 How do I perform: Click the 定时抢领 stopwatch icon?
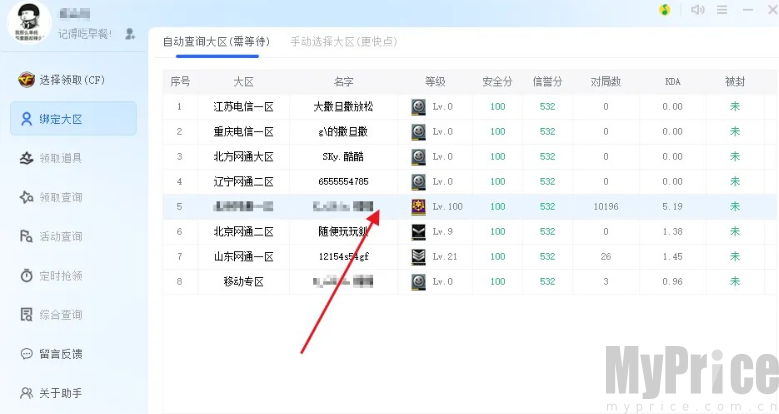click(26, 275)
